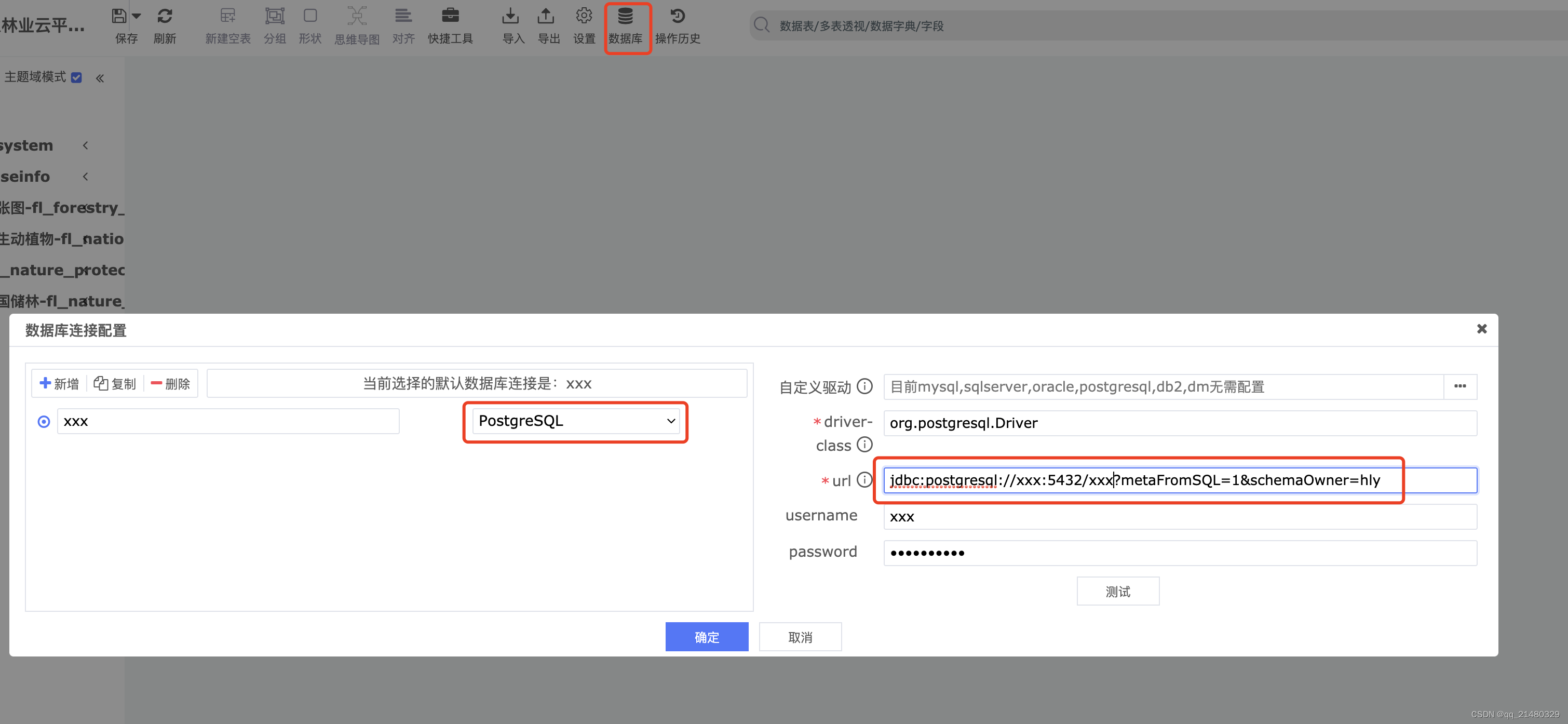This screenshot has width=1568, height=724.
Task: Click the 新增 (add) connection button
Action: tap(59, 384)
